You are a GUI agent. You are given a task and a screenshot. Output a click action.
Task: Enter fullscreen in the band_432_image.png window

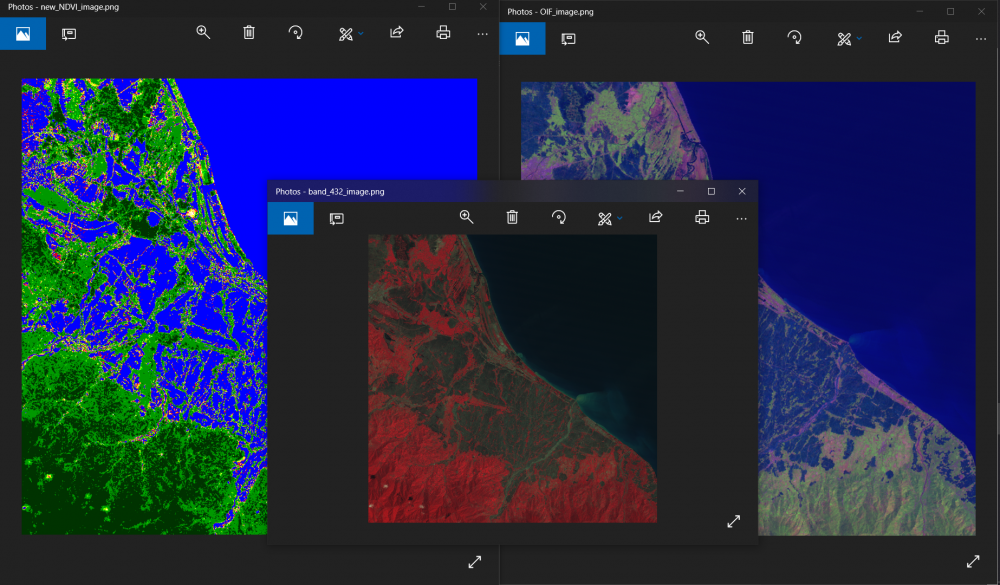tap(733, 521)
